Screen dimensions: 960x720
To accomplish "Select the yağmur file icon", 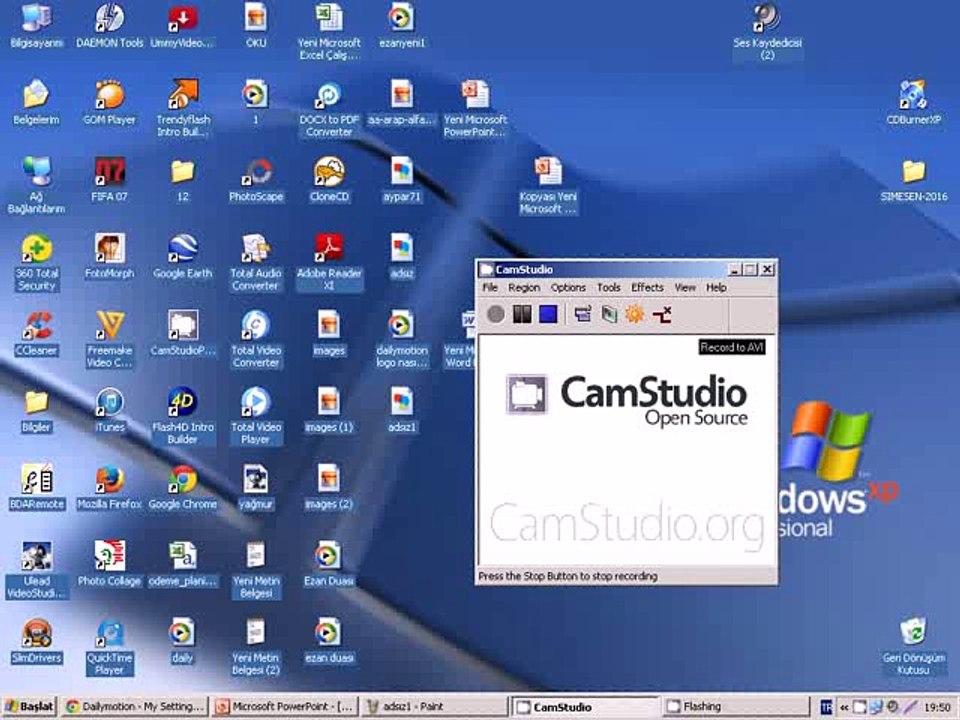I will [x=256, y=487].
